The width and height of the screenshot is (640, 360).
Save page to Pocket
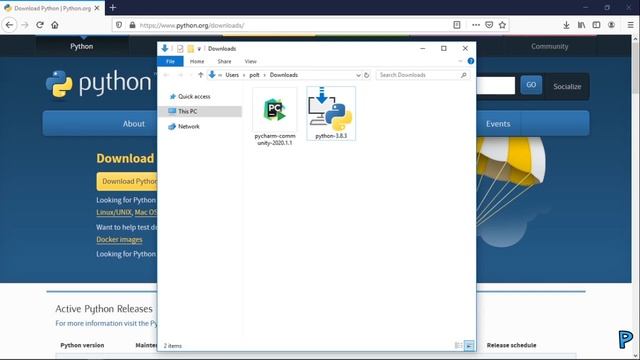489,25
